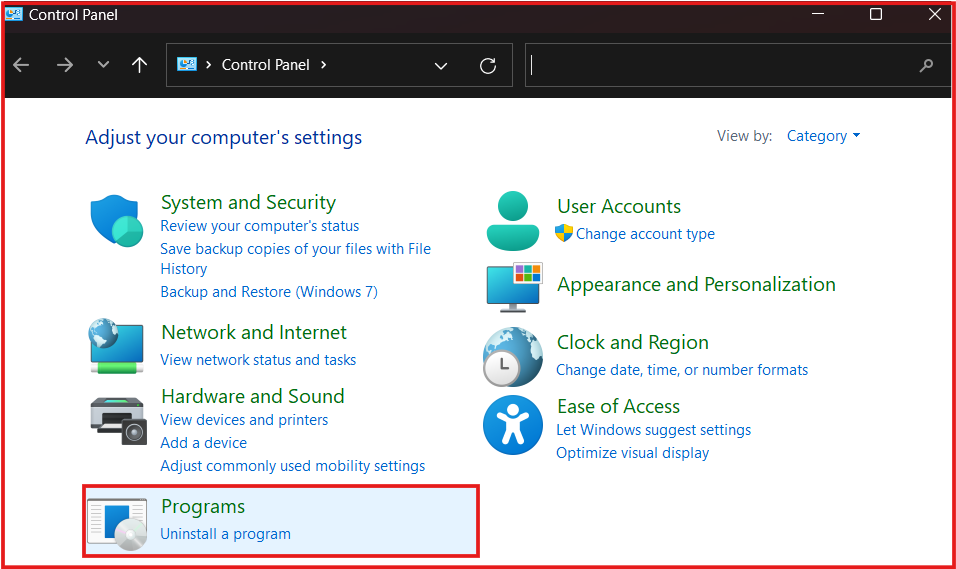Open the View by Category dropdown
The height and width of the screenshot is (569, 956).
coord(823,136)
